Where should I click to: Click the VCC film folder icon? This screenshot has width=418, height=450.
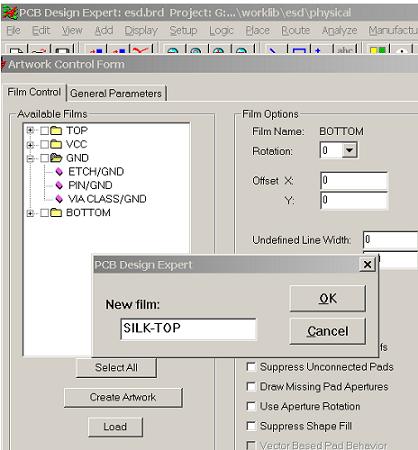tap(56, 144)
